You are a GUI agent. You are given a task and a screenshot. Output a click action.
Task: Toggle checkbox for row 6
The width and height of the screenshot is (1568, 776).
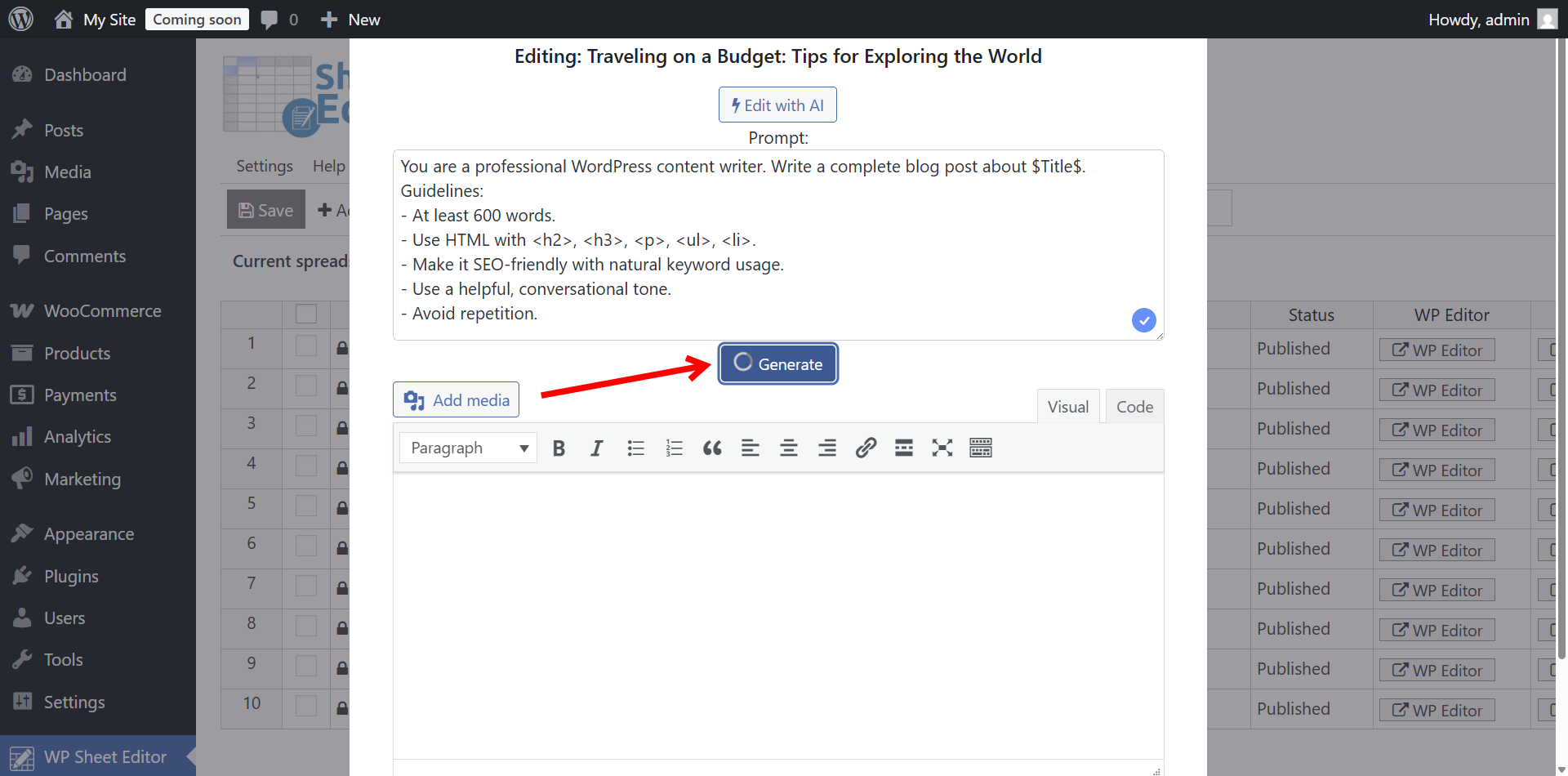tap(306, 546)
